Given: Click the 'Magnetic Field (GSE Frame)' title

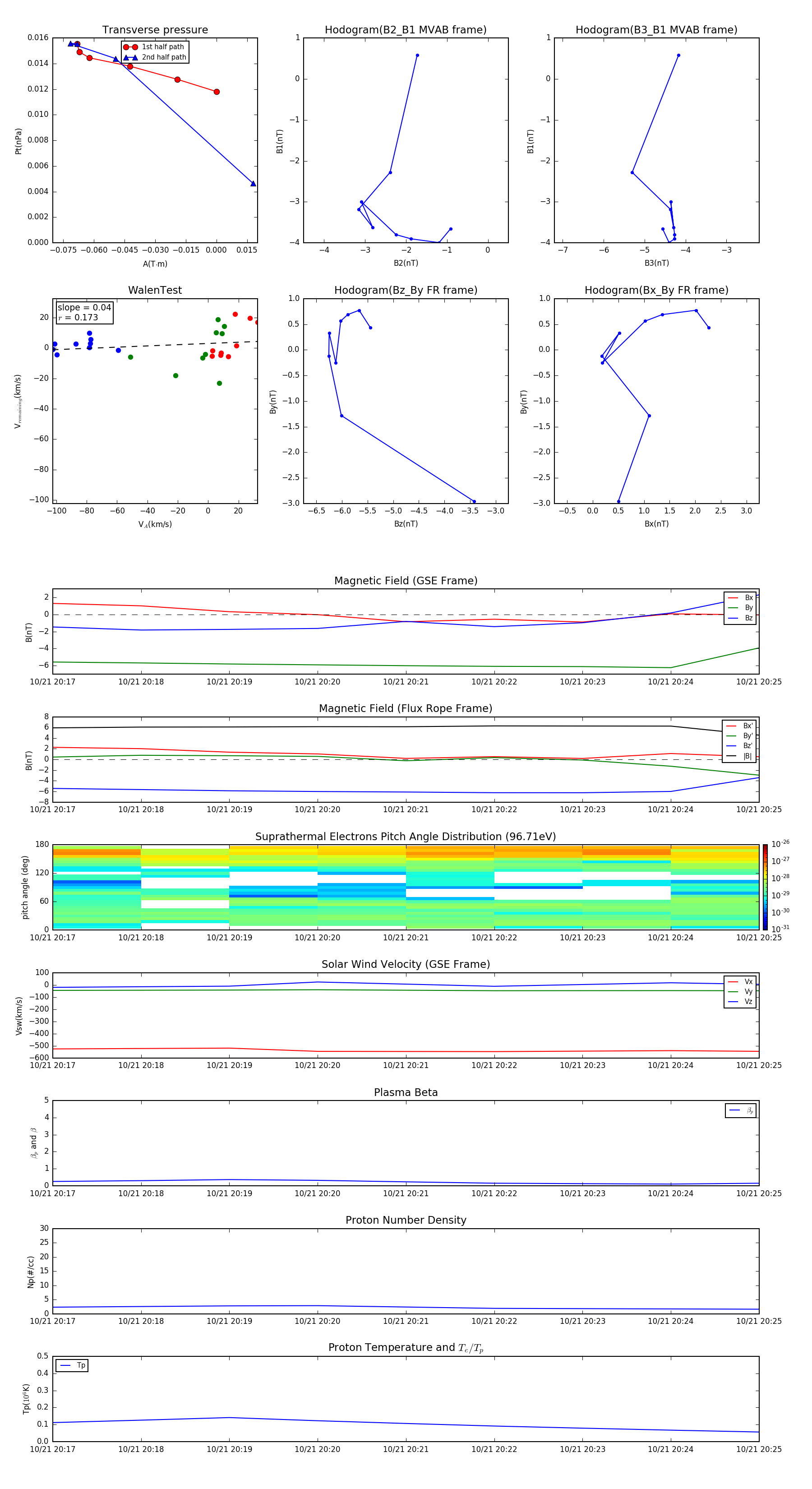Looking at the screenshot, I should pos(406,581).
